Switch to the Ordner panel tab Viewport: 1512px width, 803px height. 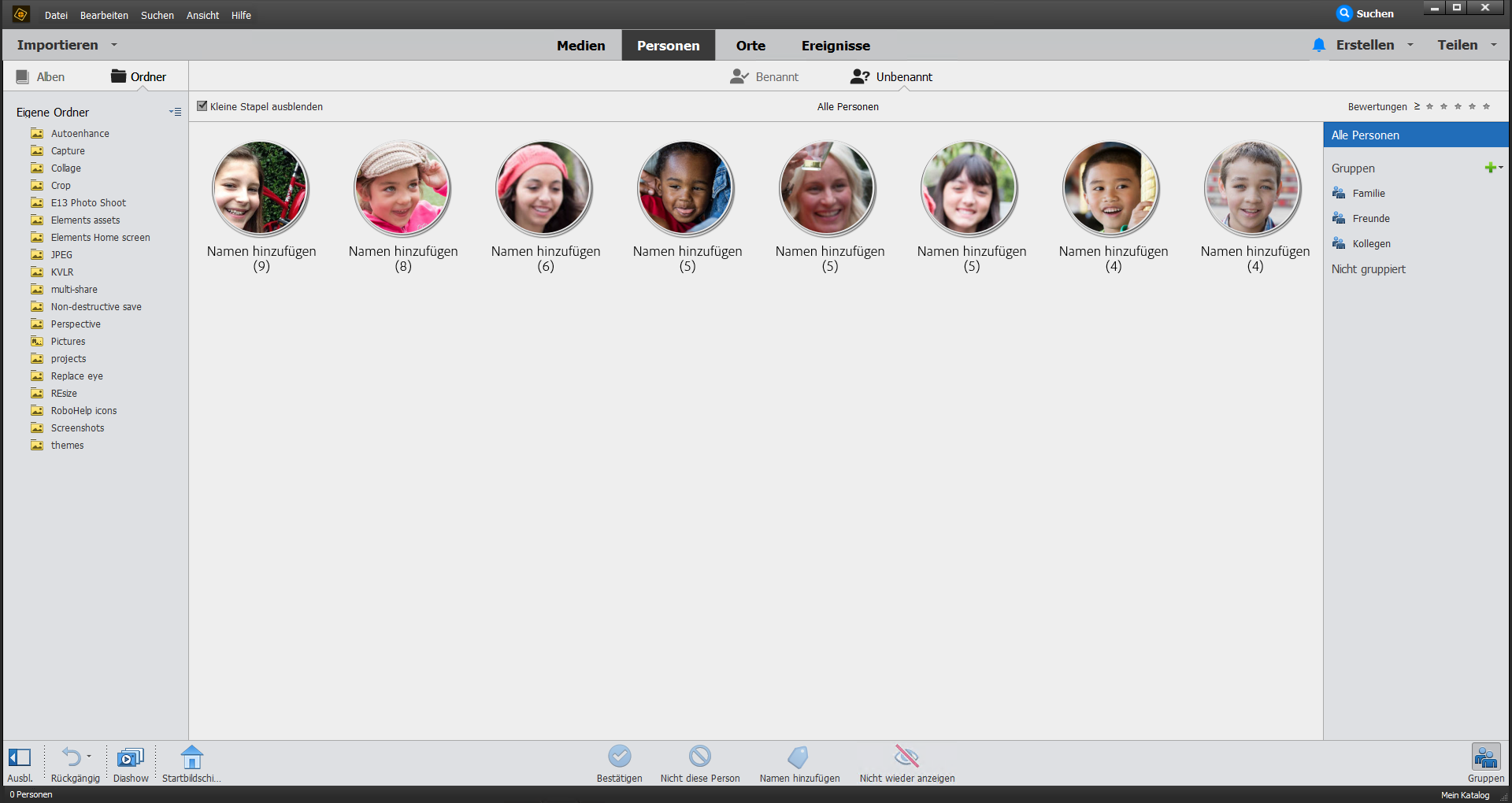click(x=139, y=76)
